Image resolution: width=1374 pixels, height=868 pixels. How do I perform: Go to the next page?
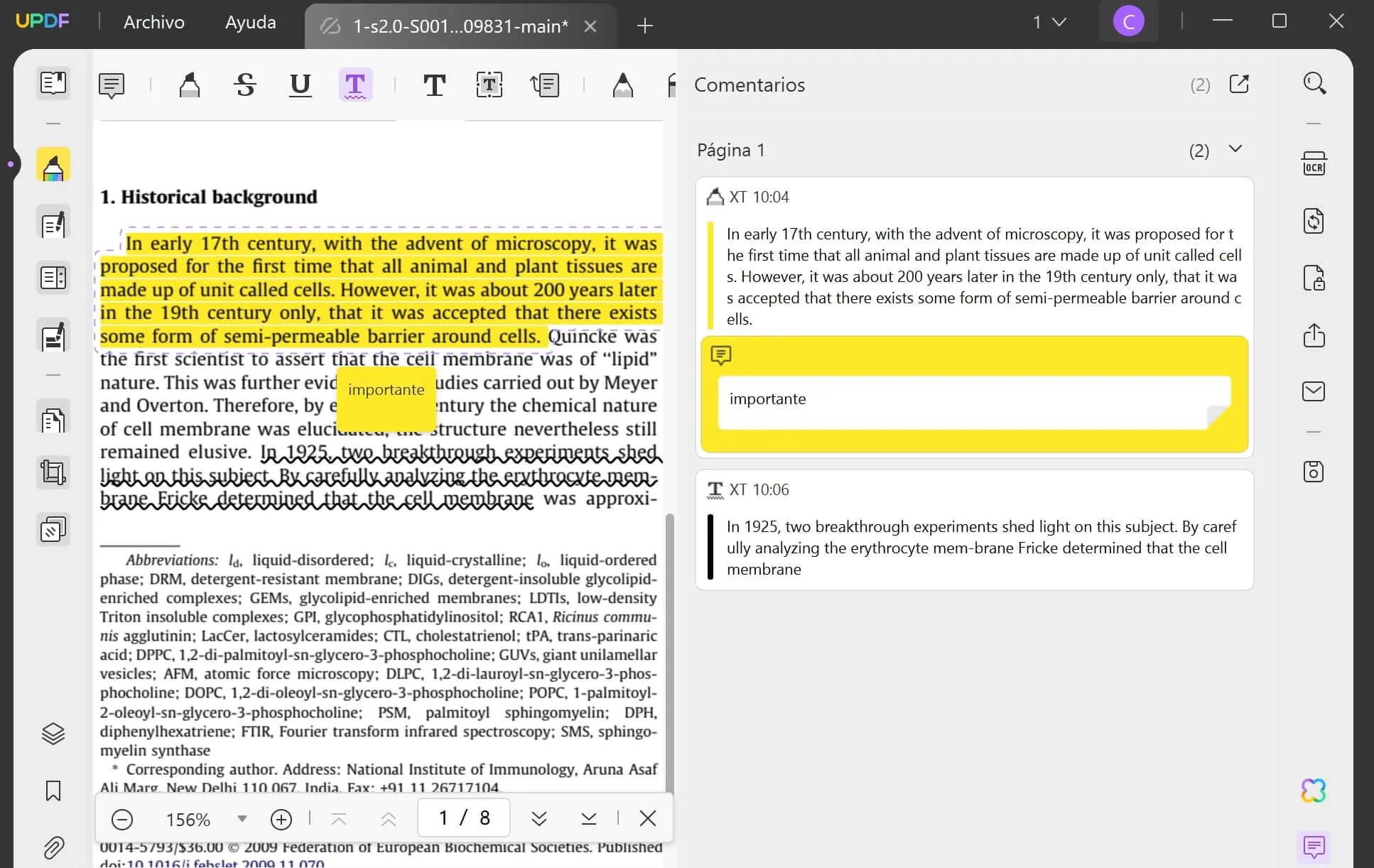[539, 819]
